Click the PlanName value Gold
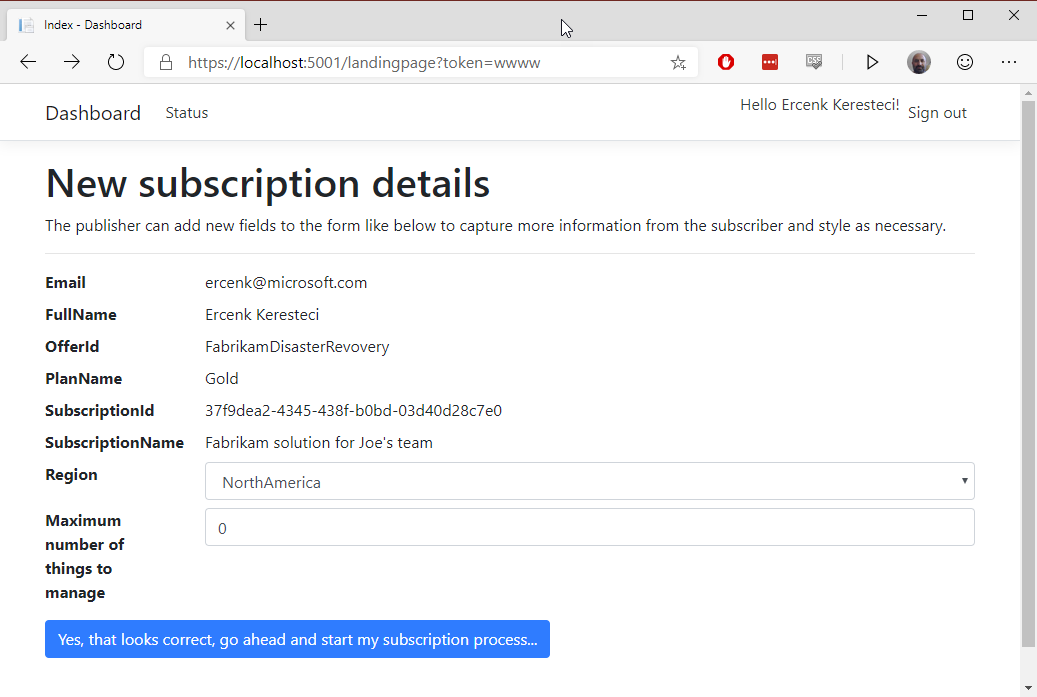Image resolution: width=1037 pixels, height=697 pixels. [222, 379]
